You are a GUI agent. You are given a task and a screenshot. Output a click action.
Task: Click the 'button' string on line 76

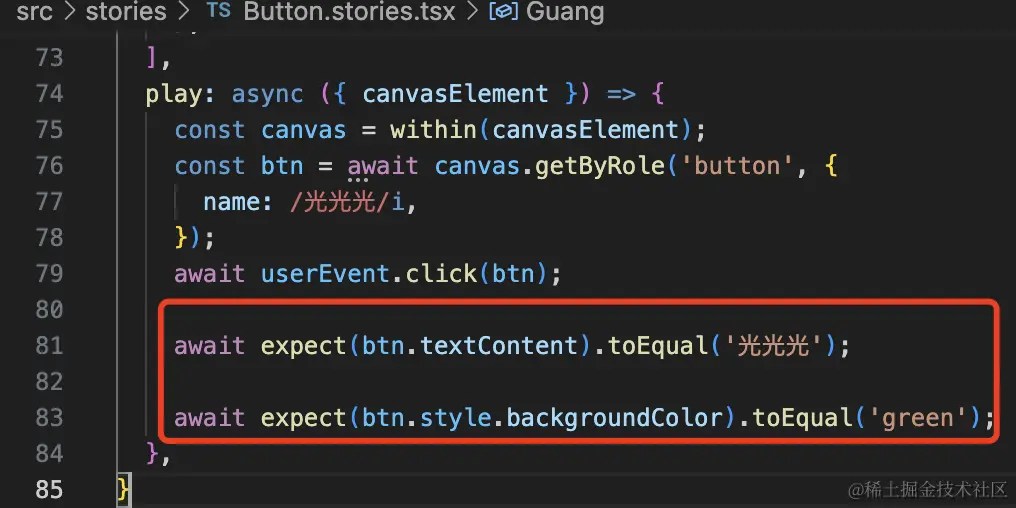click(x=736, y=167)
